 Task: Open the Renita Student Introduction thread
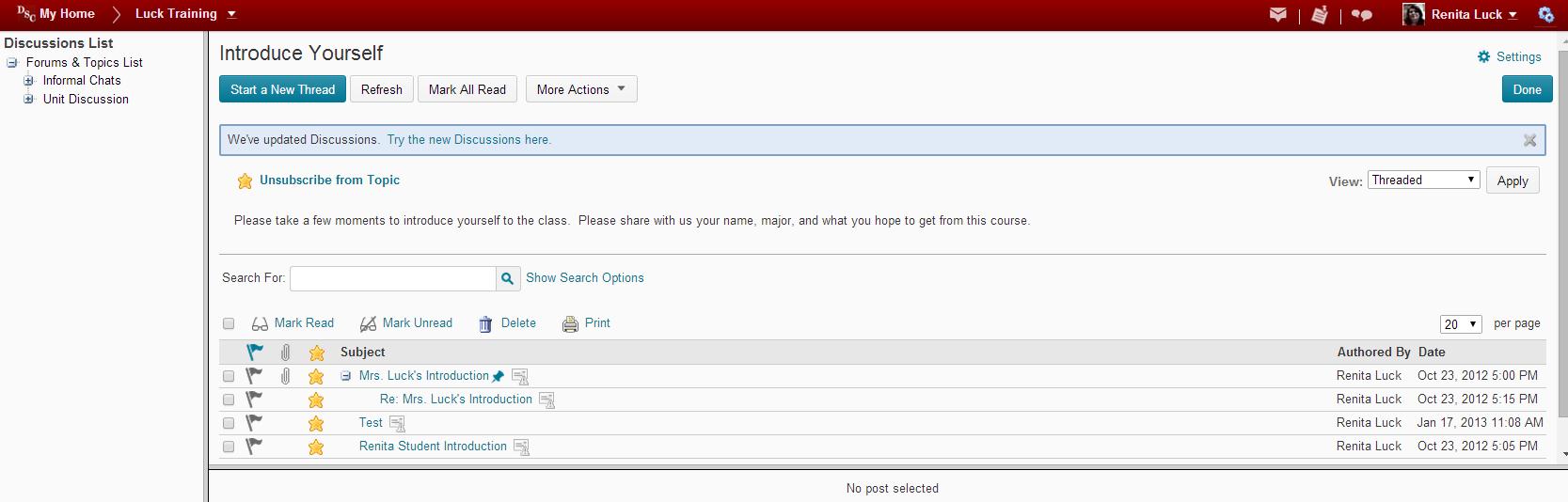433,447
